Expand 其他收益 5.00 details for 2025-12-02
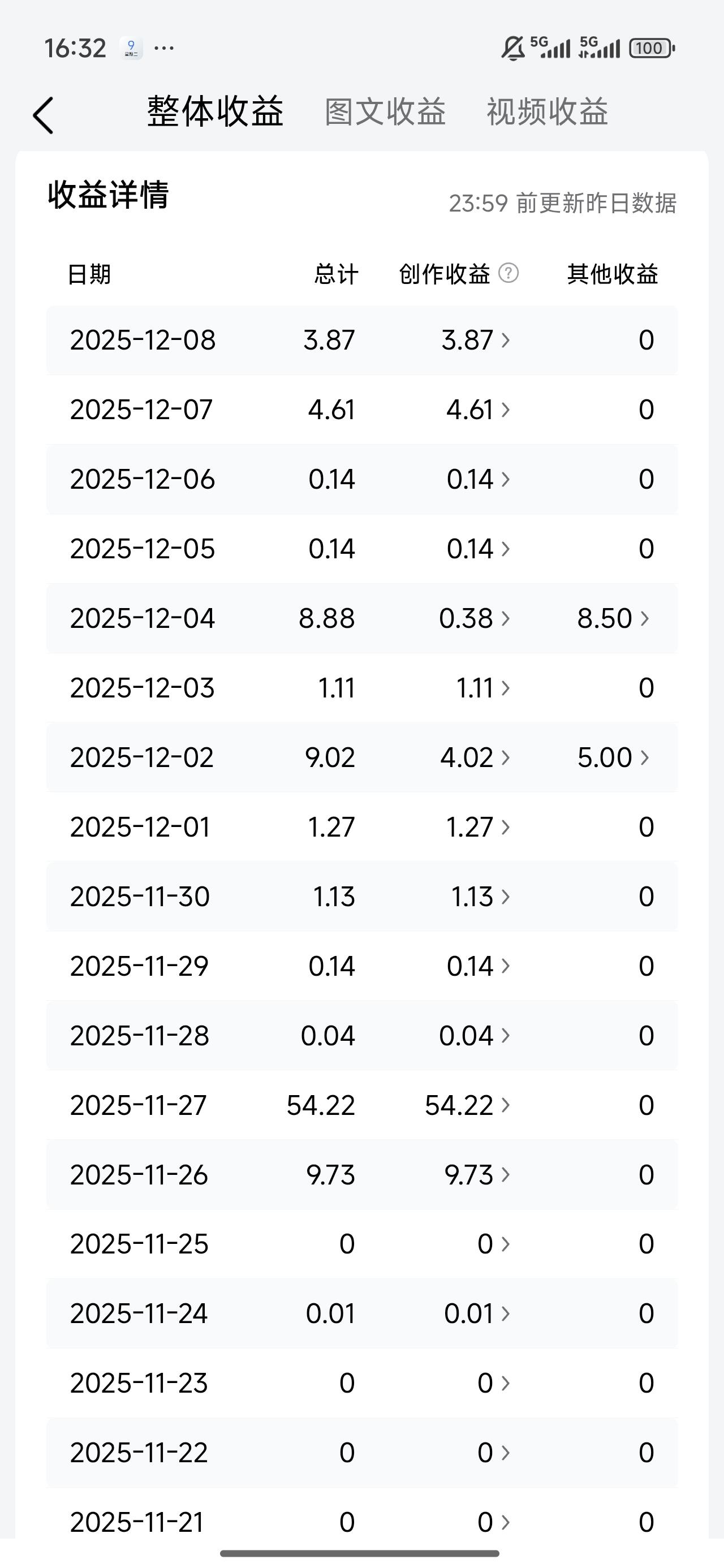 [x=613, y=757]
